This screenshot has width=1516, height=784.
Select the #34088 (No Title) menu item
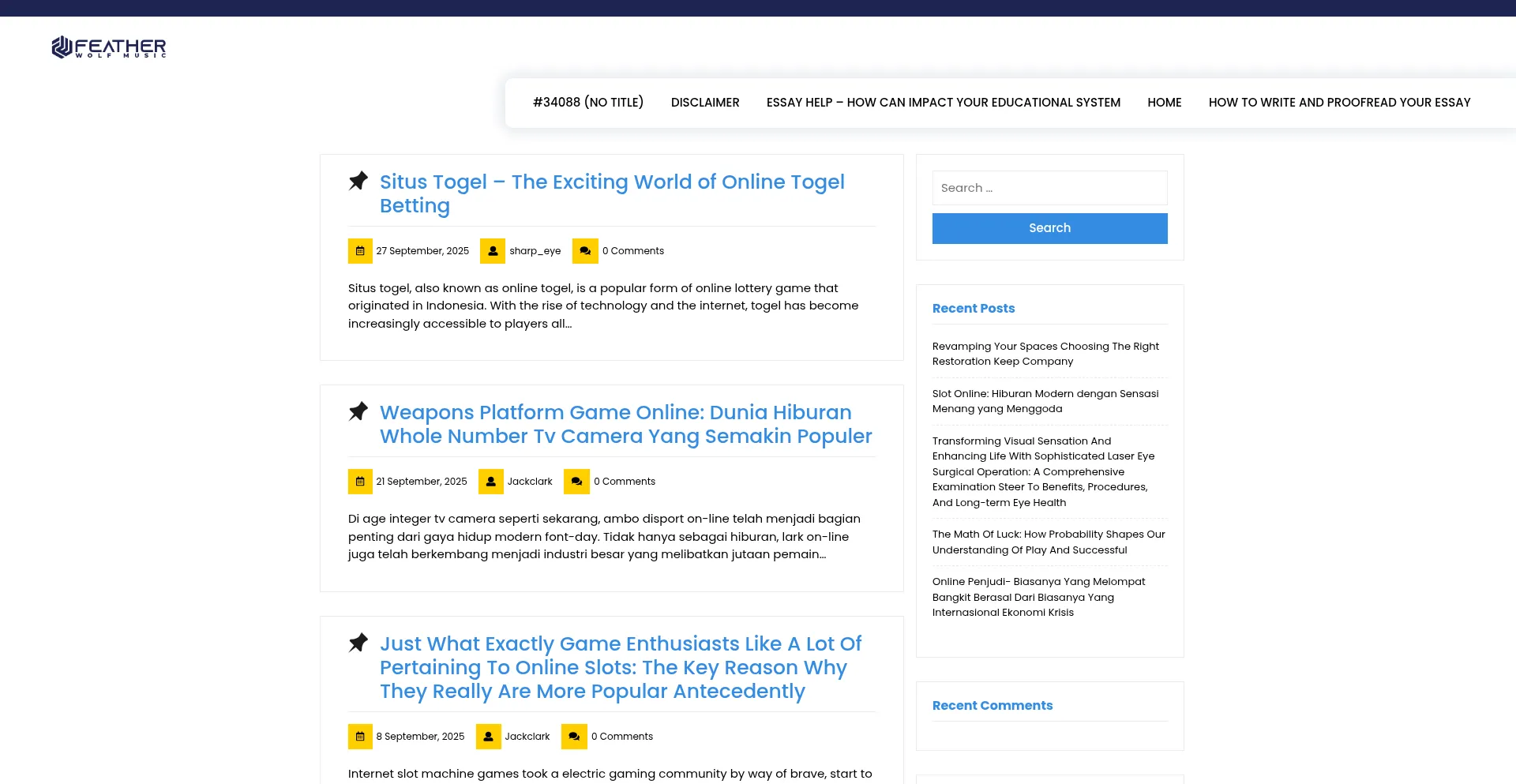(588, 103)
